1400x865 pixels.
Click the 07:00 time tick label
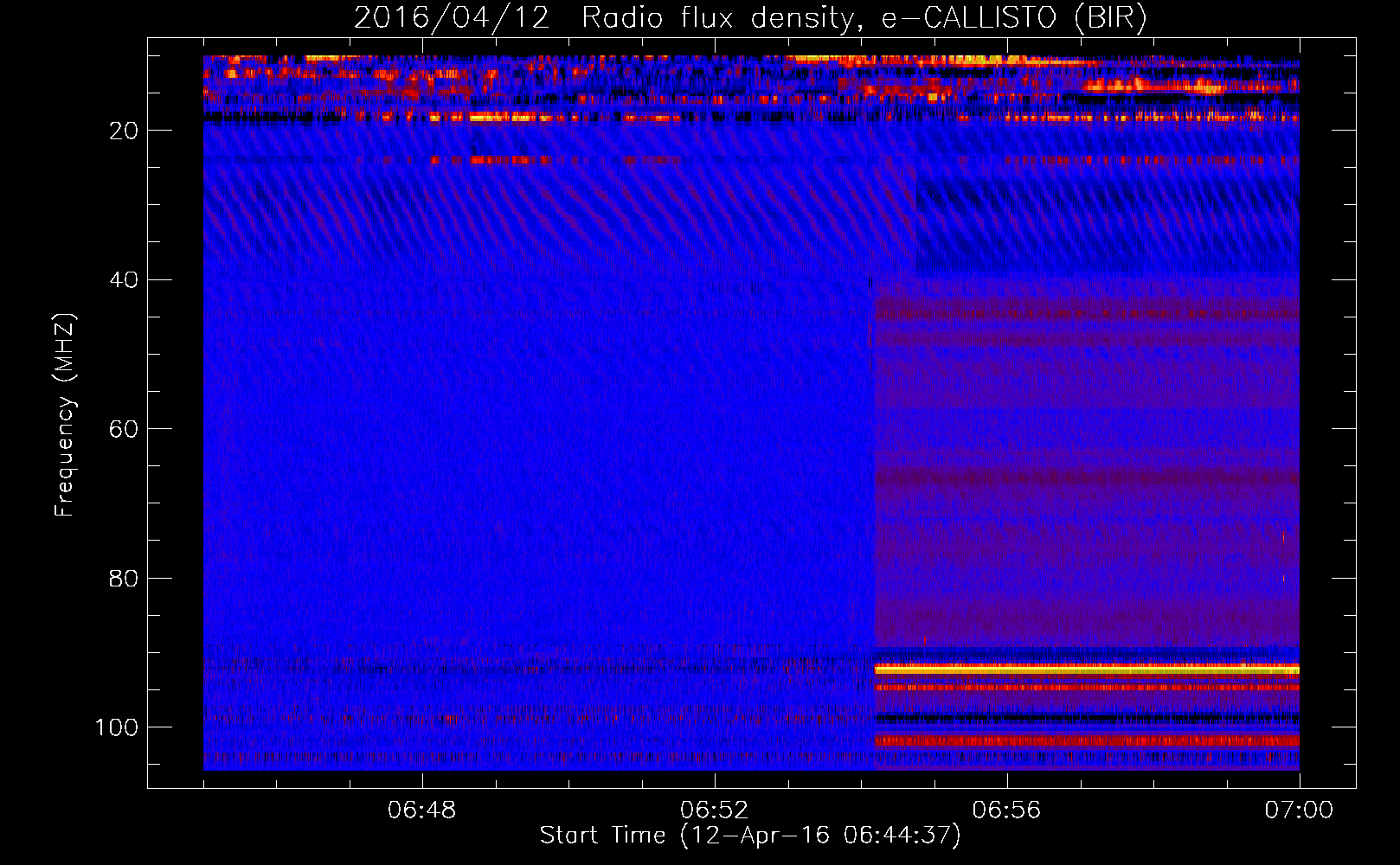point(1299,811)
